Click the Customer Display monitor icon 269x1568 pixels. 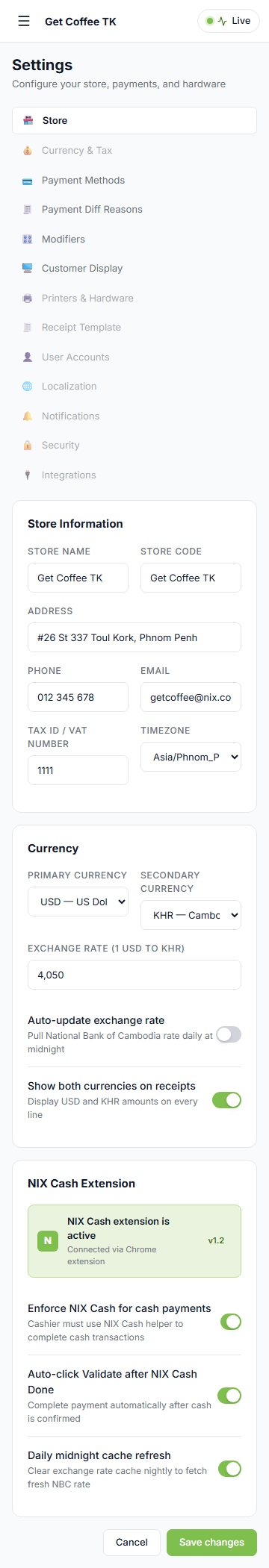28,269
